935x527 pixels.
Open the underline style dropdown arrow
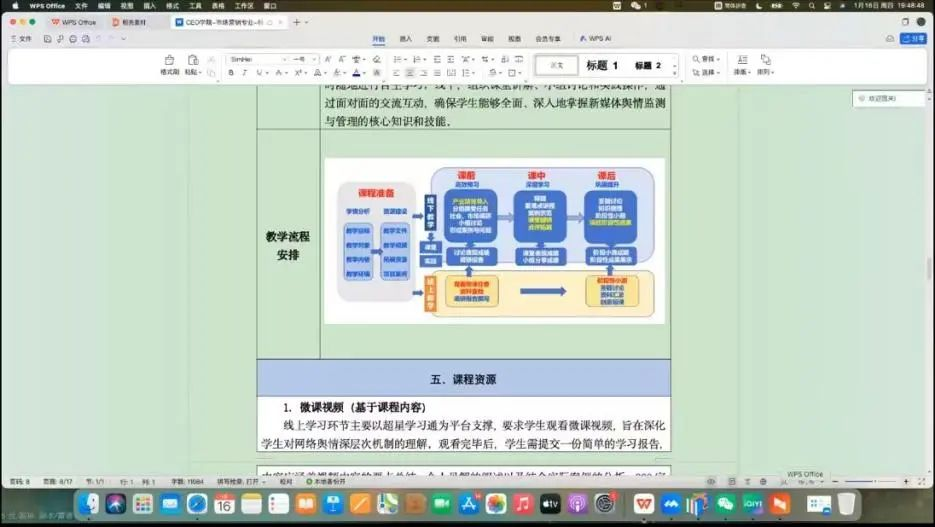(x=267, y=73)
